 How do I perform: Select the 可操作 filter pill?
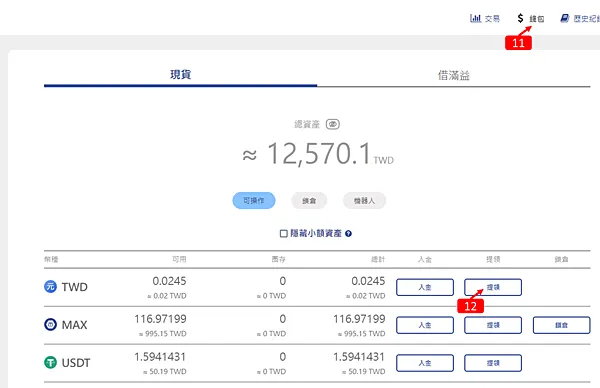pos(254,201)
